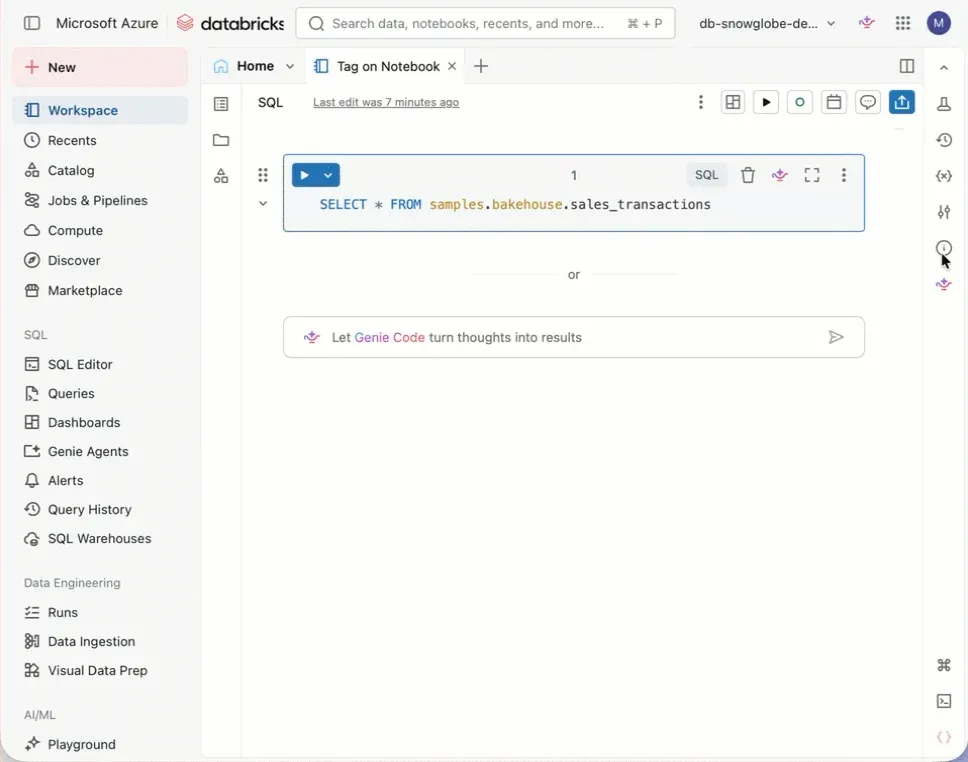Click the blue Share upload button
Image resolution: width=968 pixels, height=762 pixels.
901,103
